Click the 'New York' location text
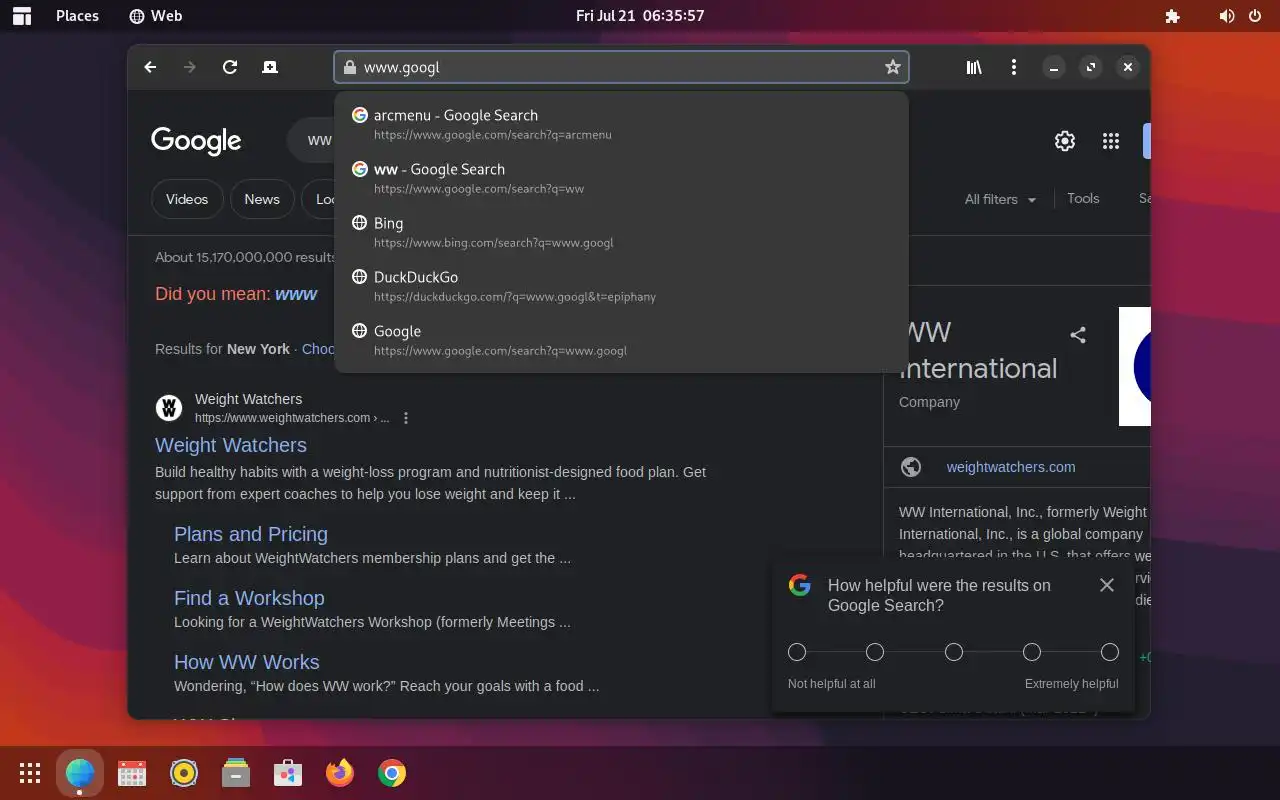The height and width of the screenshot is (800, 1280). [x=258, y=349]
